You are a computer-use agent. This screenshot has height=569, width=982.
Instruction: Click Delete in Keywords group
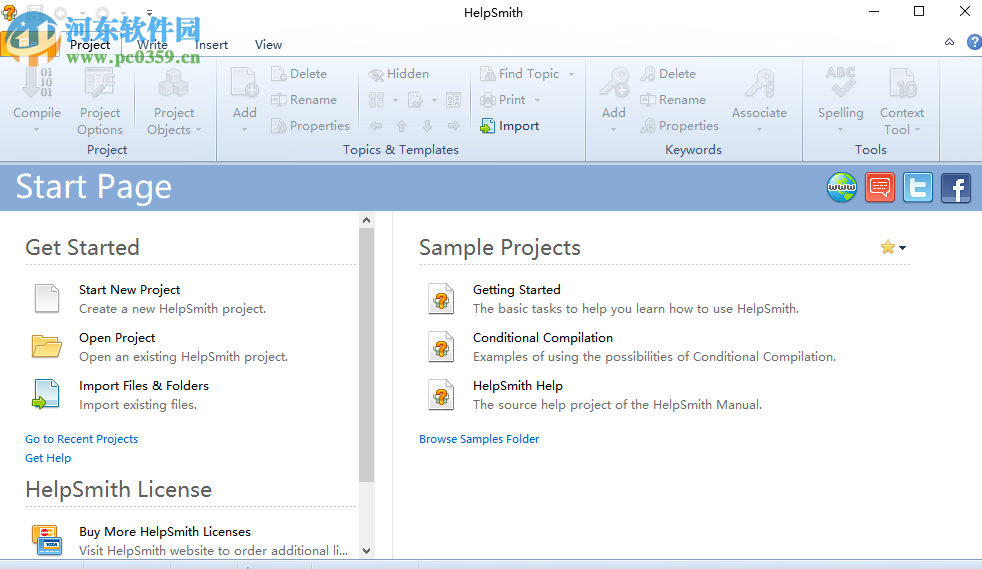668,74
